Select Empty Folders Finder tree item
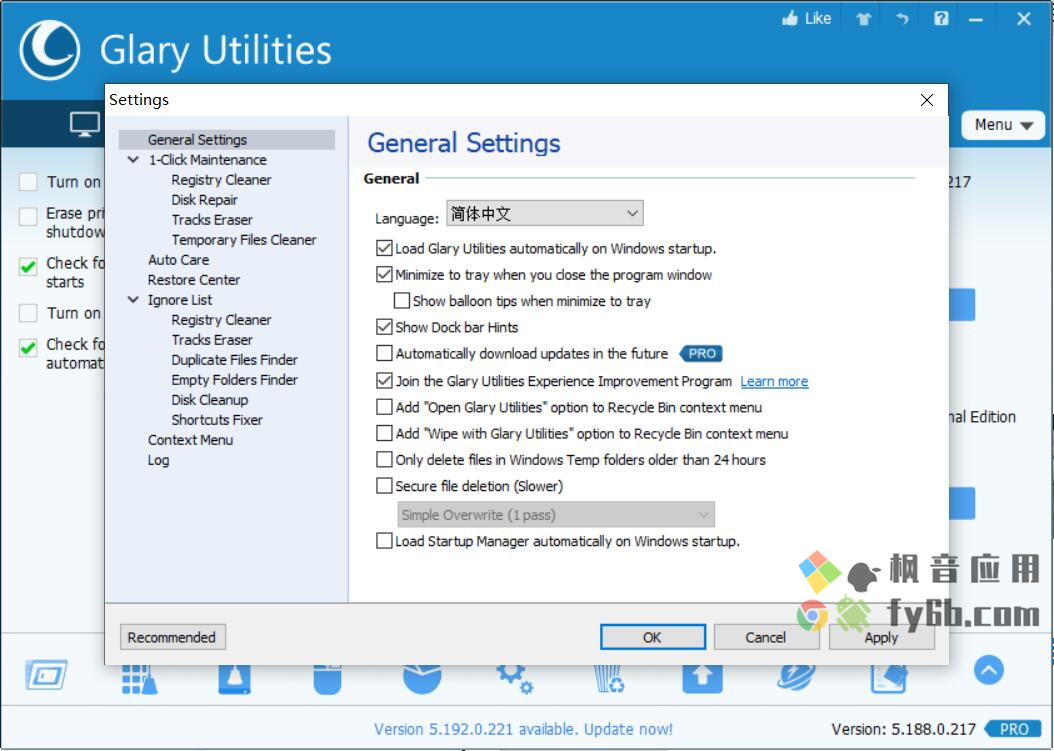Screen dimensions: 1054x751 (234, 380)
